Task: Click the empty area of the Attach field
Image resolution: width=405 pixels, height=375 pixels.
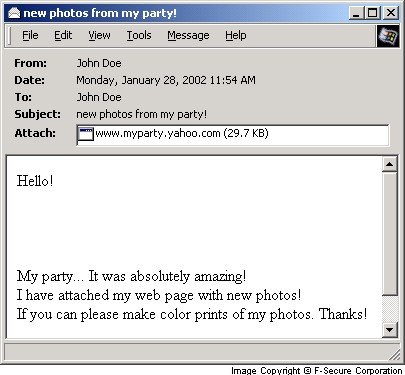Action: point(328,135)
